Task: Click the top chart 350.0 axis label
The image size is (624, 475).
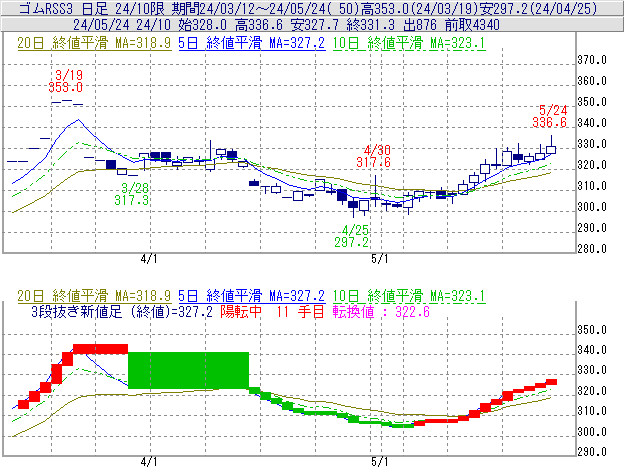Action: pos(592,102)
